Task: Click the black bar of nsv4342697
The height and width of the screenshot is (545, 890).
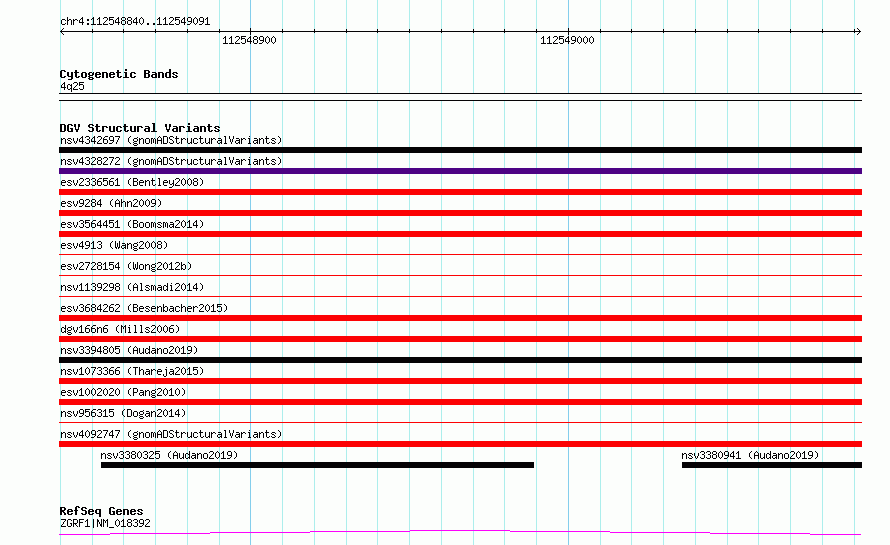Action: click(460, 150)
